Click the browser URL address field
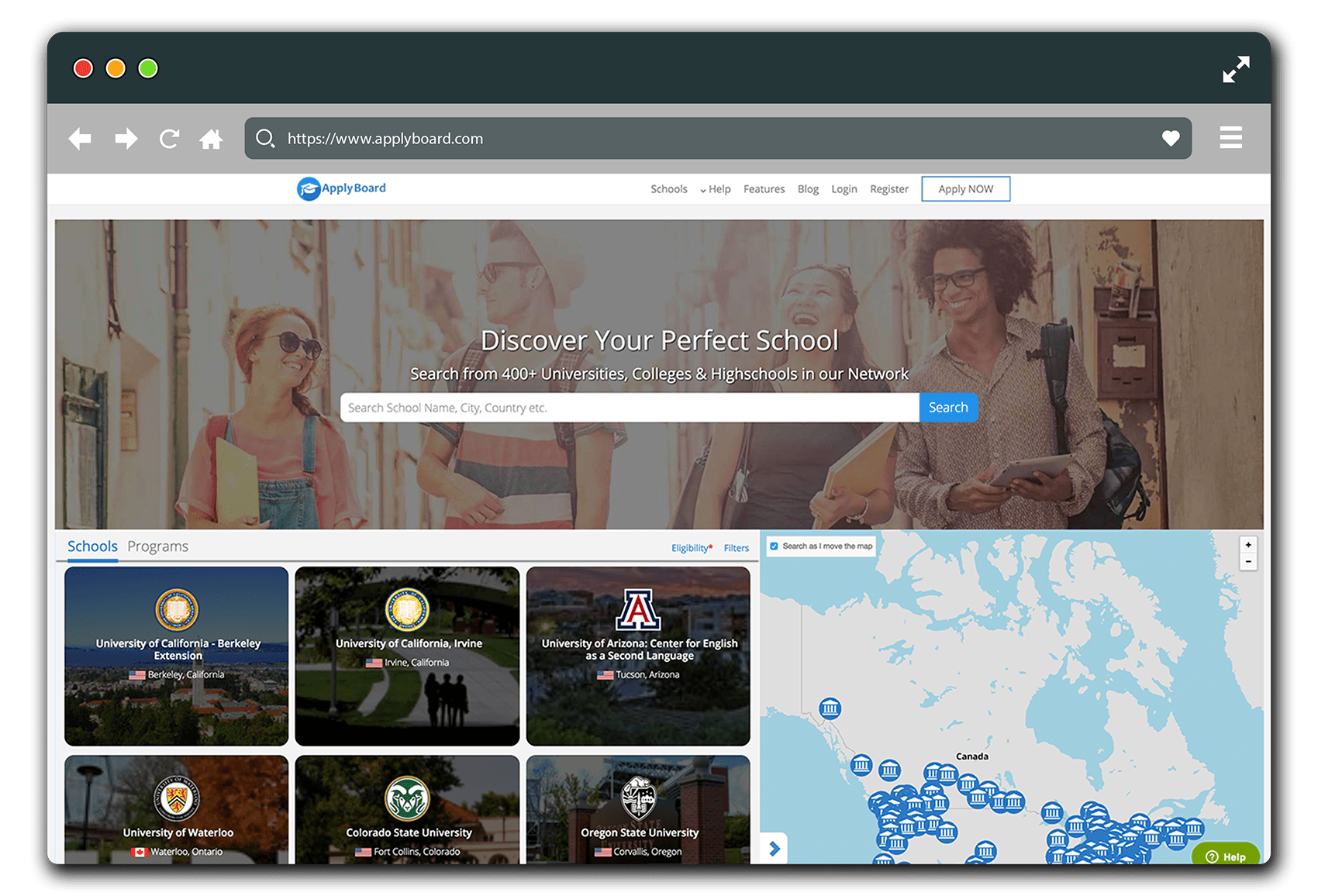Viewport: 1318px width, 896px height. (x=718, y=139)
